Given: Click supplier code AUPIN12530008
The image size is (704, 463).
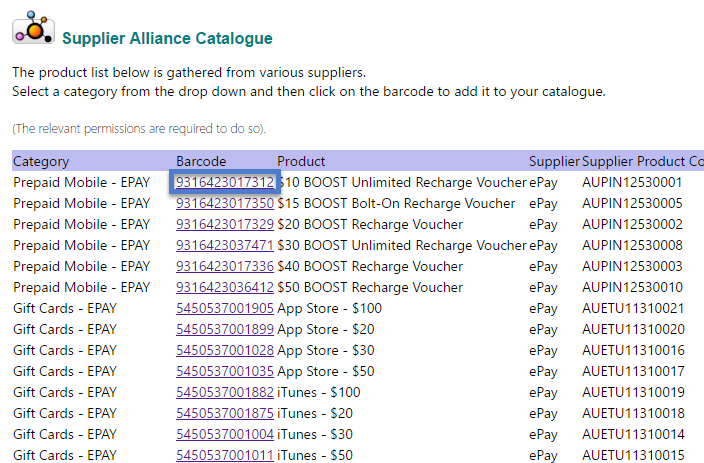Looking at the screenshot, I should tap(632, 245).
